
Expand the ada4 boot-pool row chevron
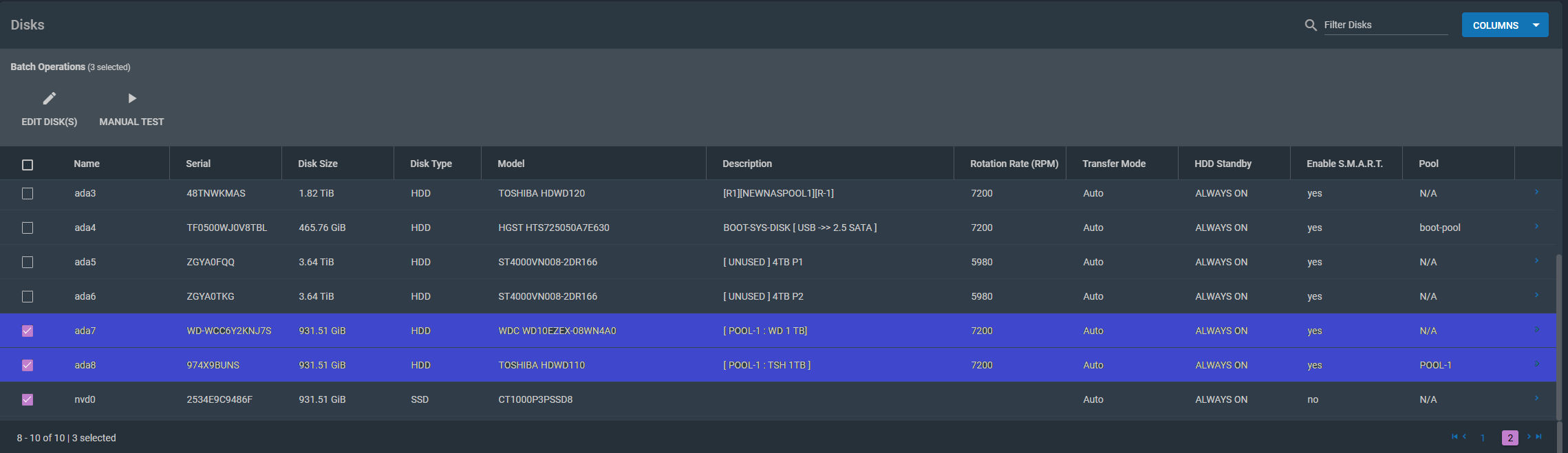[1536, 227]
